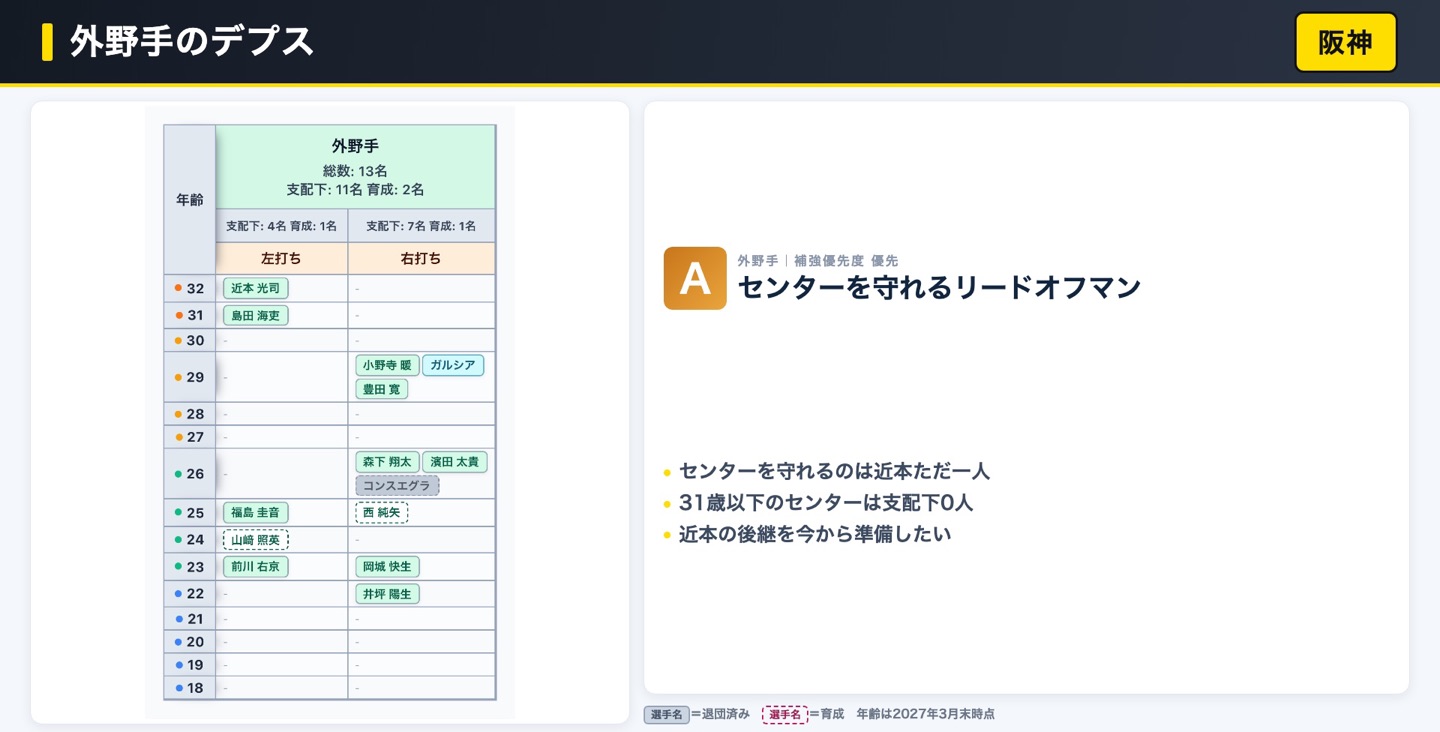
Task: Select player chip 近本 光司
Action: coord(256,288)
